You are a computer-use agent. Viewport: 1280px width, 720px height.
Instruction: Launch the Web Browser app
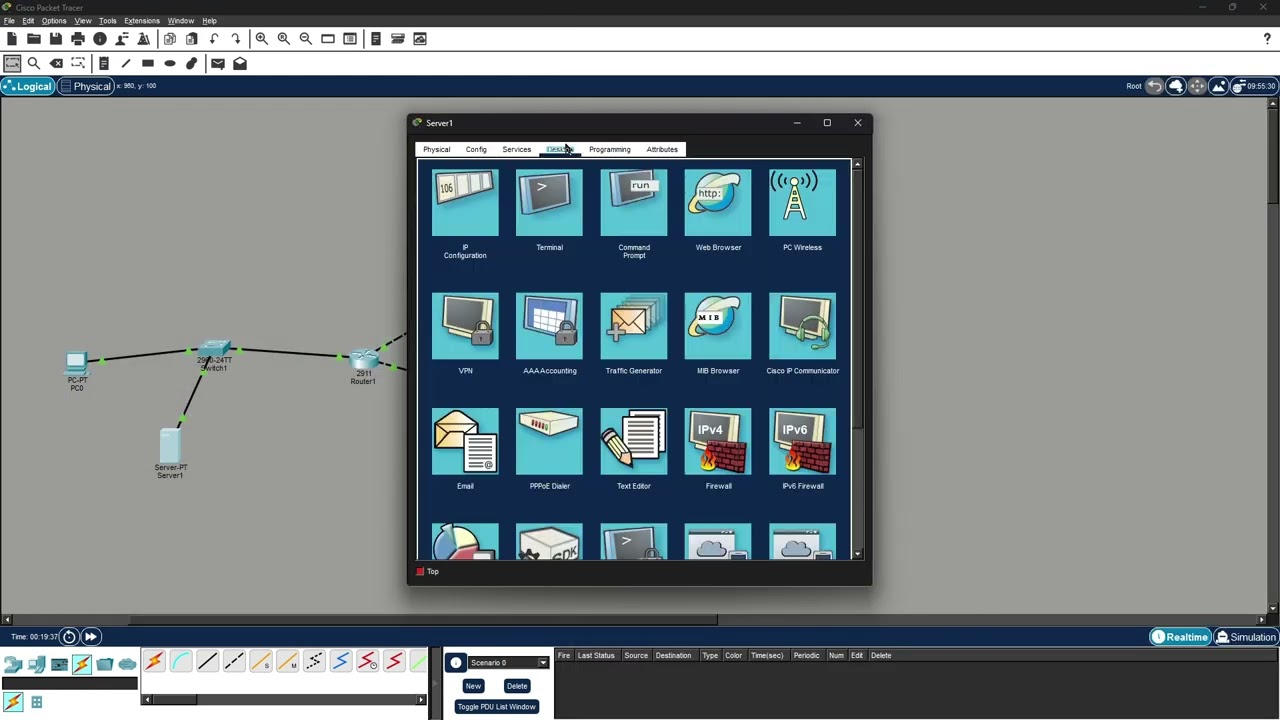(718, 204)
